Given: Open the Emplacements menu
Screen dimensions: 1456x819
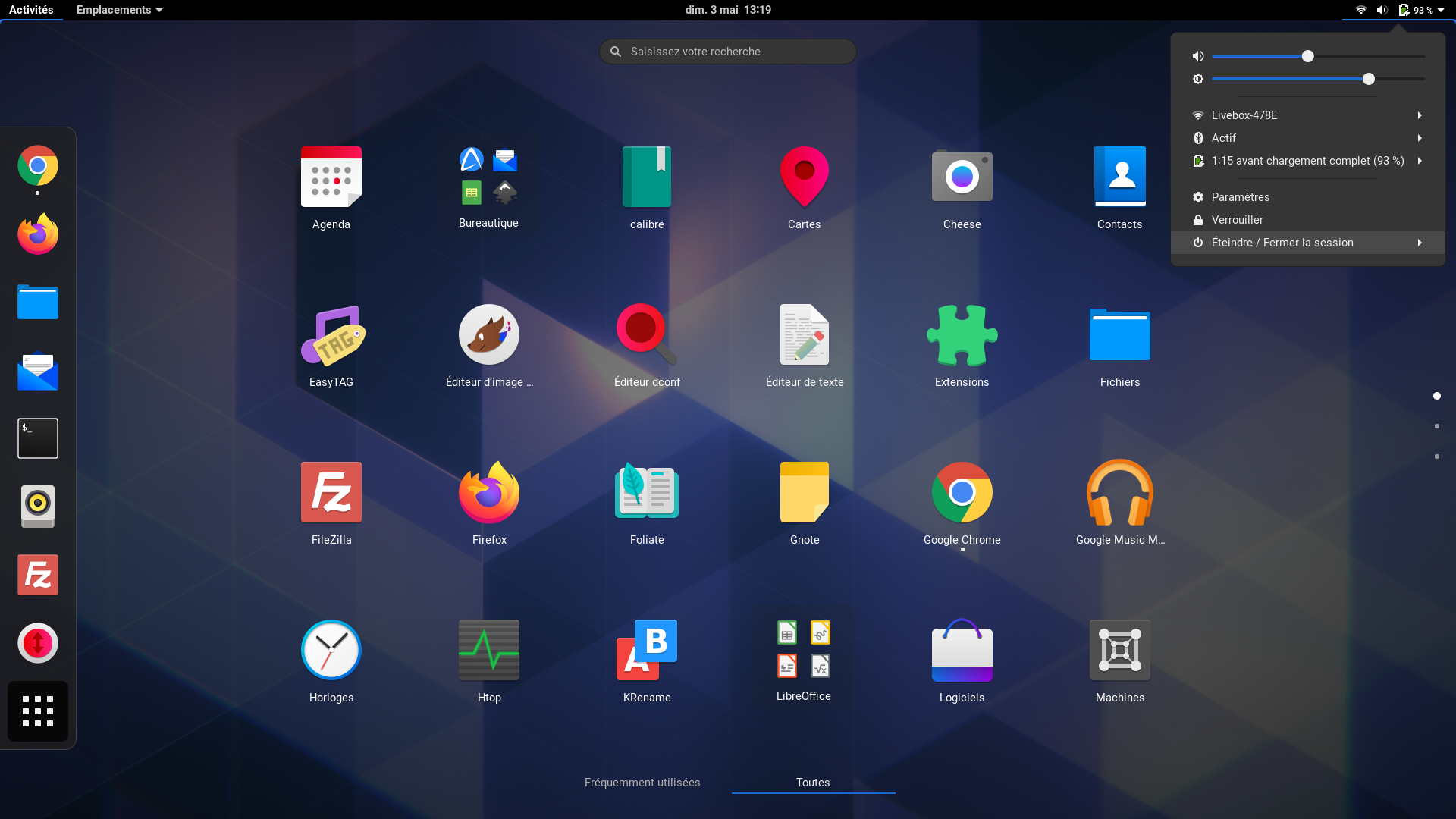Looking at the screenshot, I should (x=119, y=10).
